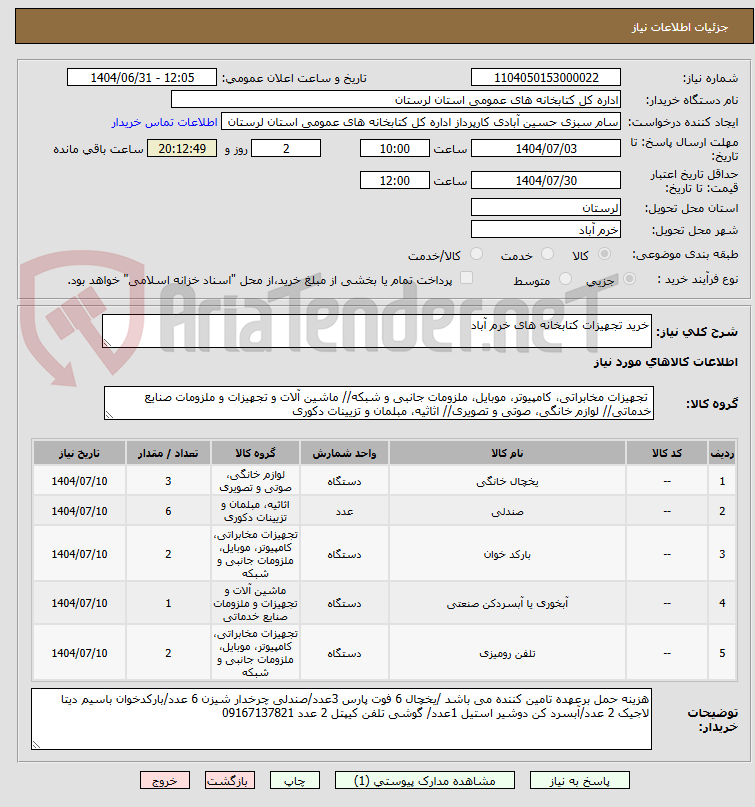Click the deadline hour field 10:00
The width and height of the screenshot is (755, 807).
395,149
